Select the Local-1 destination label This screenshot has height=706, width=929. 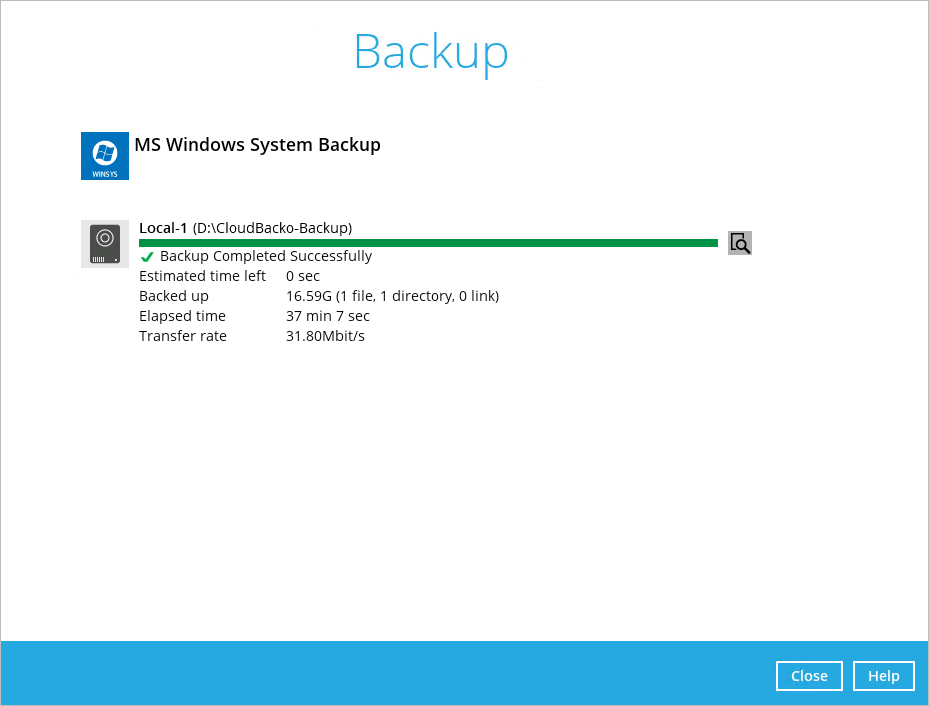pos(162,227)
